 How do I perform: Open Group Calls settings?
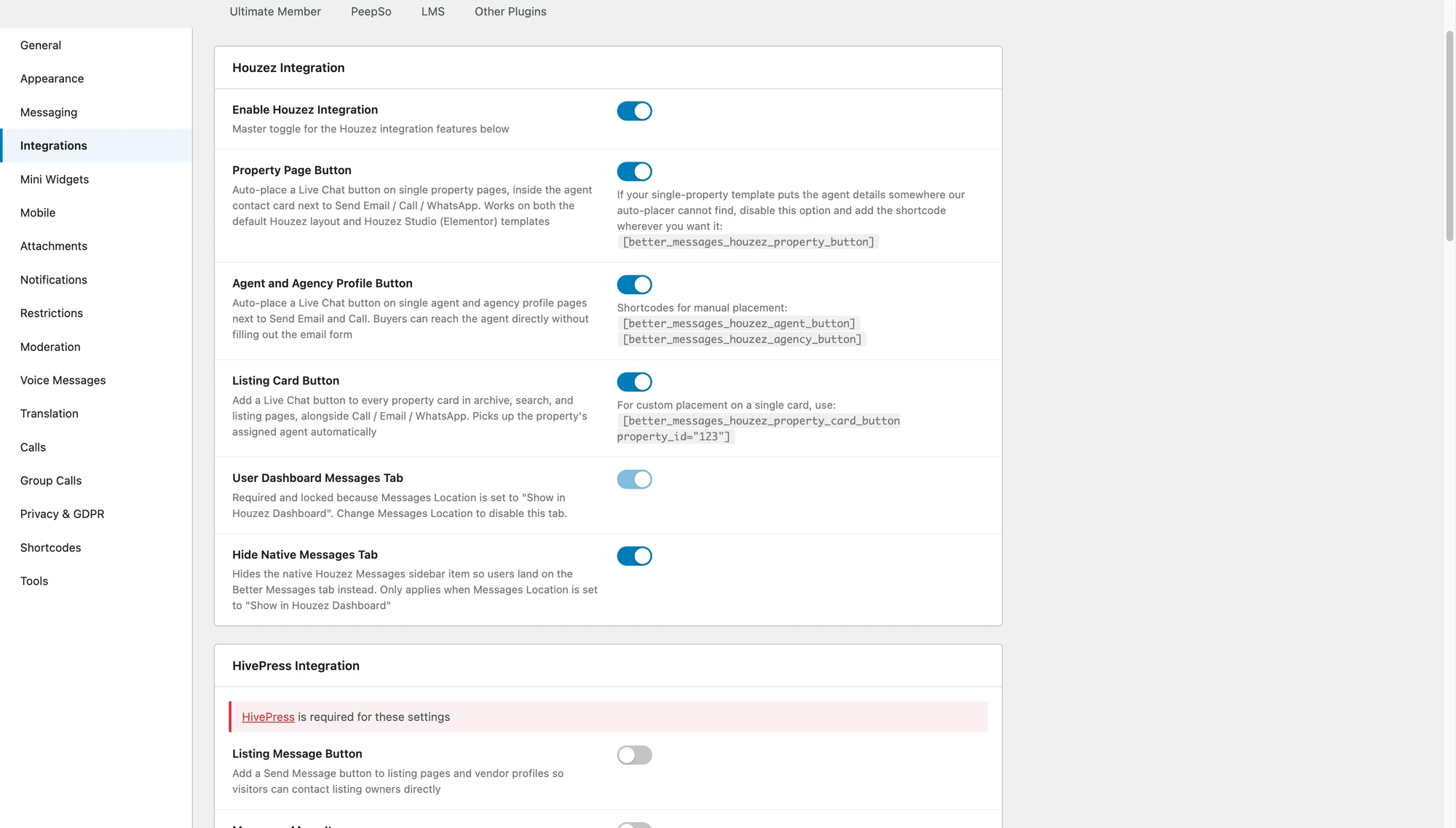(x=96, y=481)
